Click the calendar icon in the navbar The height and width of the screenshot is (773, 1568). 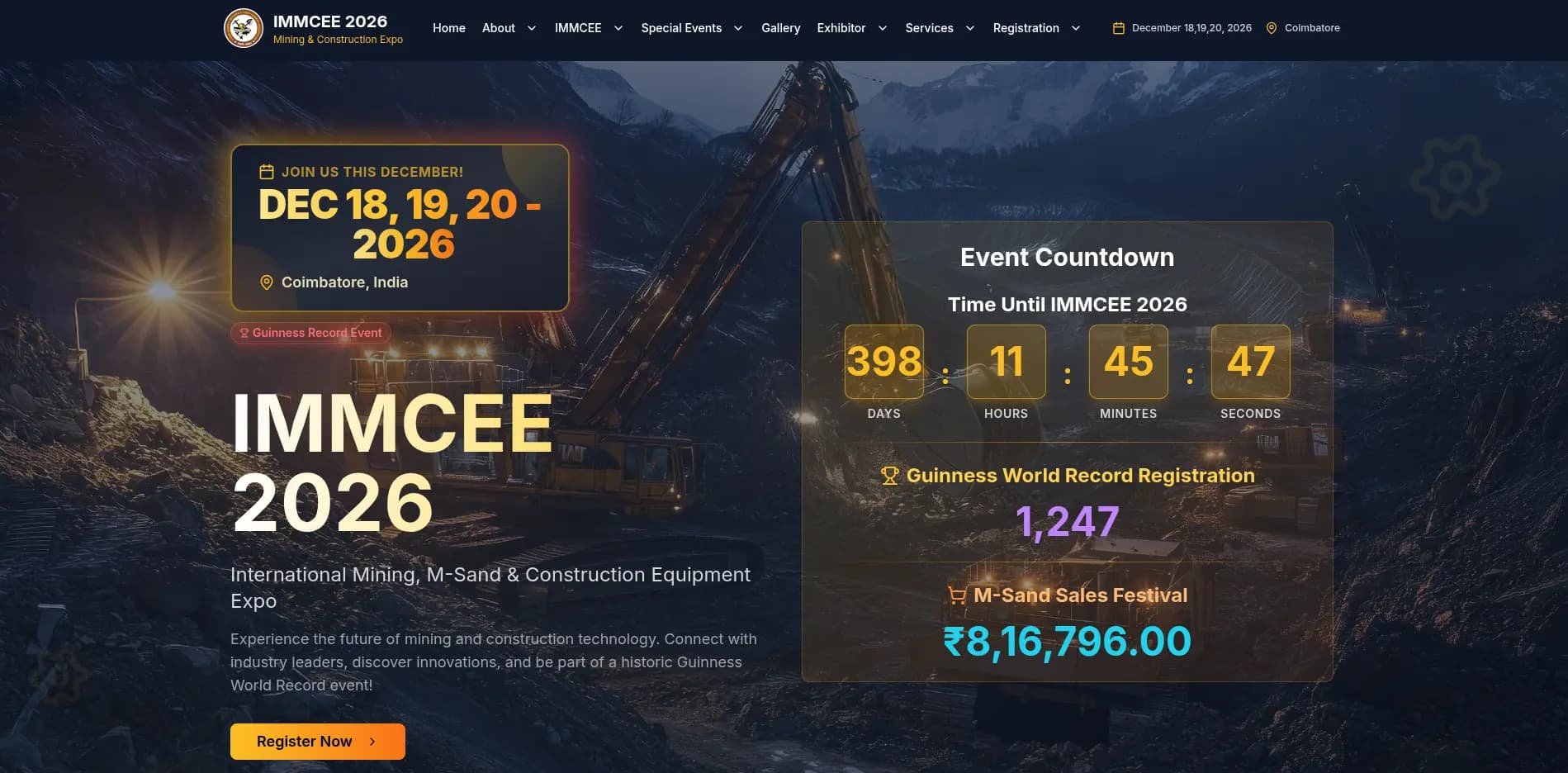point(1119,28)
